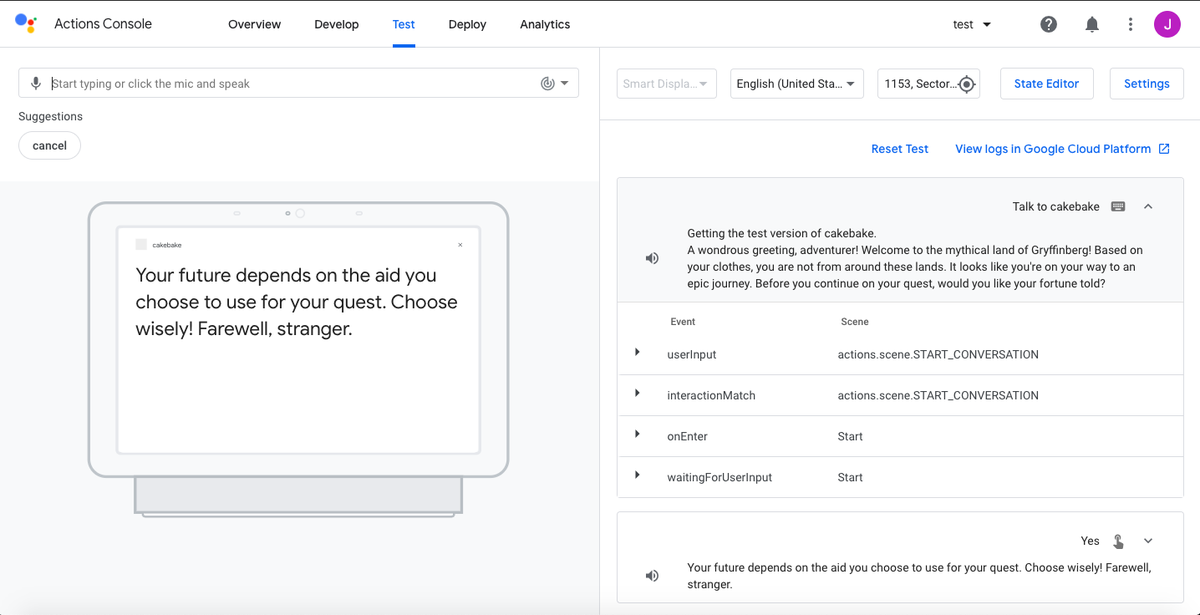Viewport: 1200px width, 615px height.
Task: Open the test project dropdown in the top bar
Action: pyautogui.click(x=971, y=23)
